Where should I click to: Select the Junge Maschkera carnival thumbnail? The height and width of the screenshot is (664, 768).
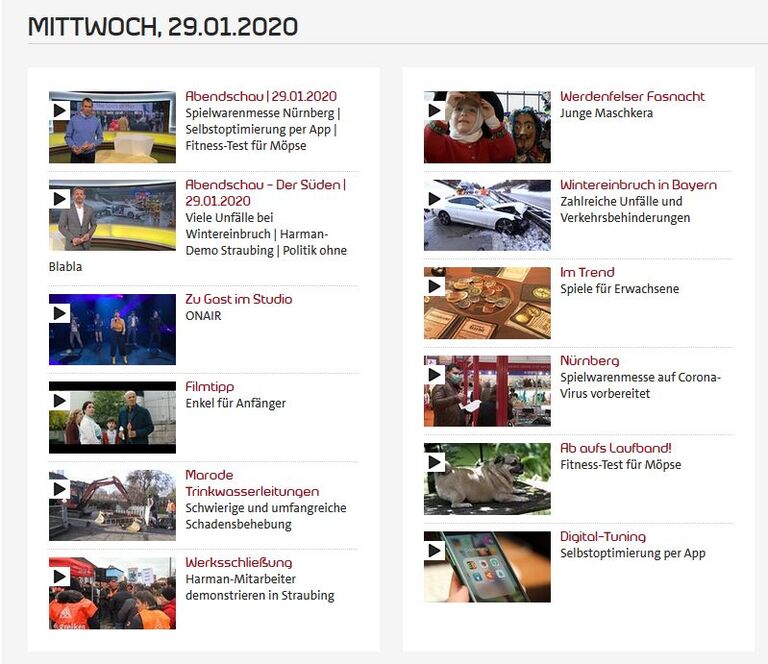click(x=487, y=127)
